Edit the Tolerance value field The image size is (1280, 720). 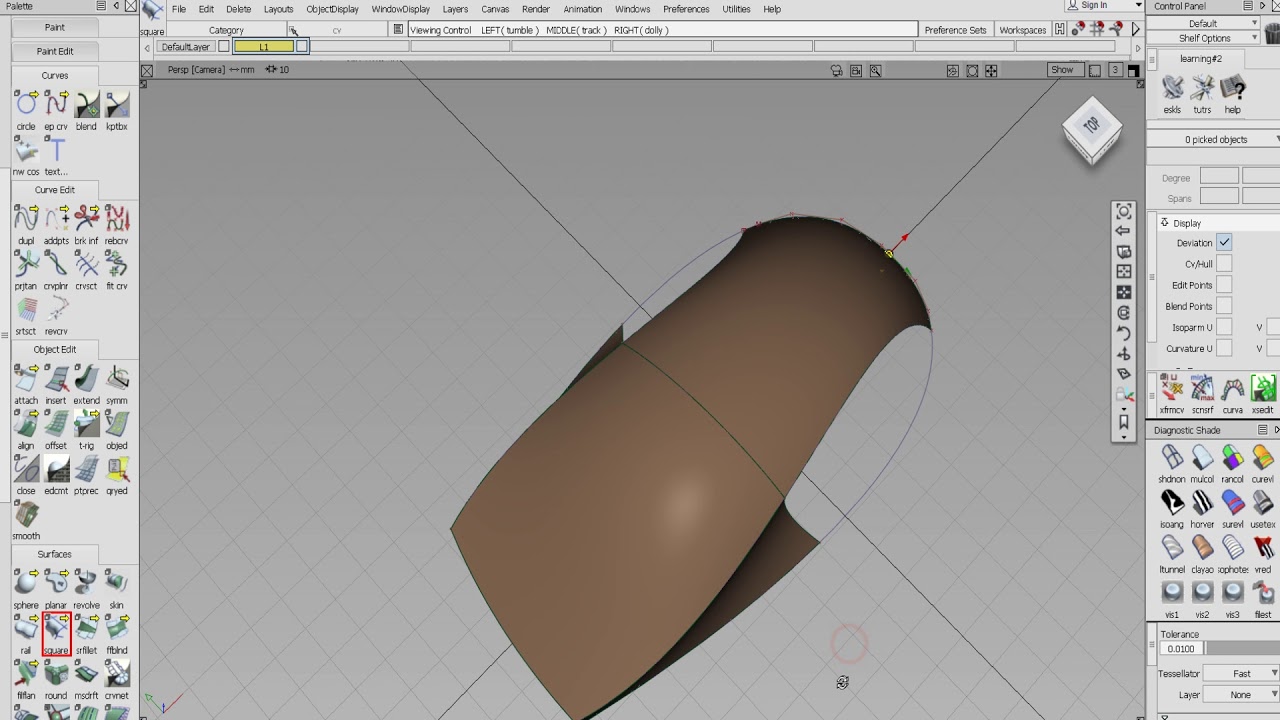(1181, 649)
